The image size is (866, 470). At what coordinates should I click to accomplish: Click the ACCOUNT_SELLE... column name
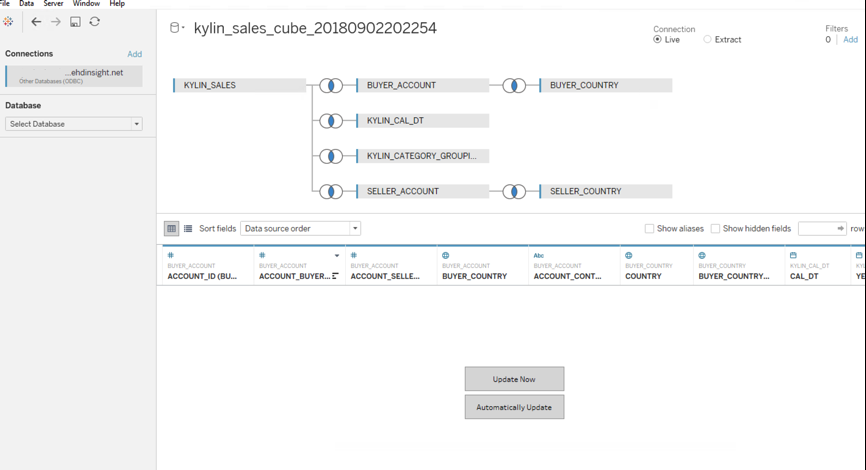pos(385,276)
